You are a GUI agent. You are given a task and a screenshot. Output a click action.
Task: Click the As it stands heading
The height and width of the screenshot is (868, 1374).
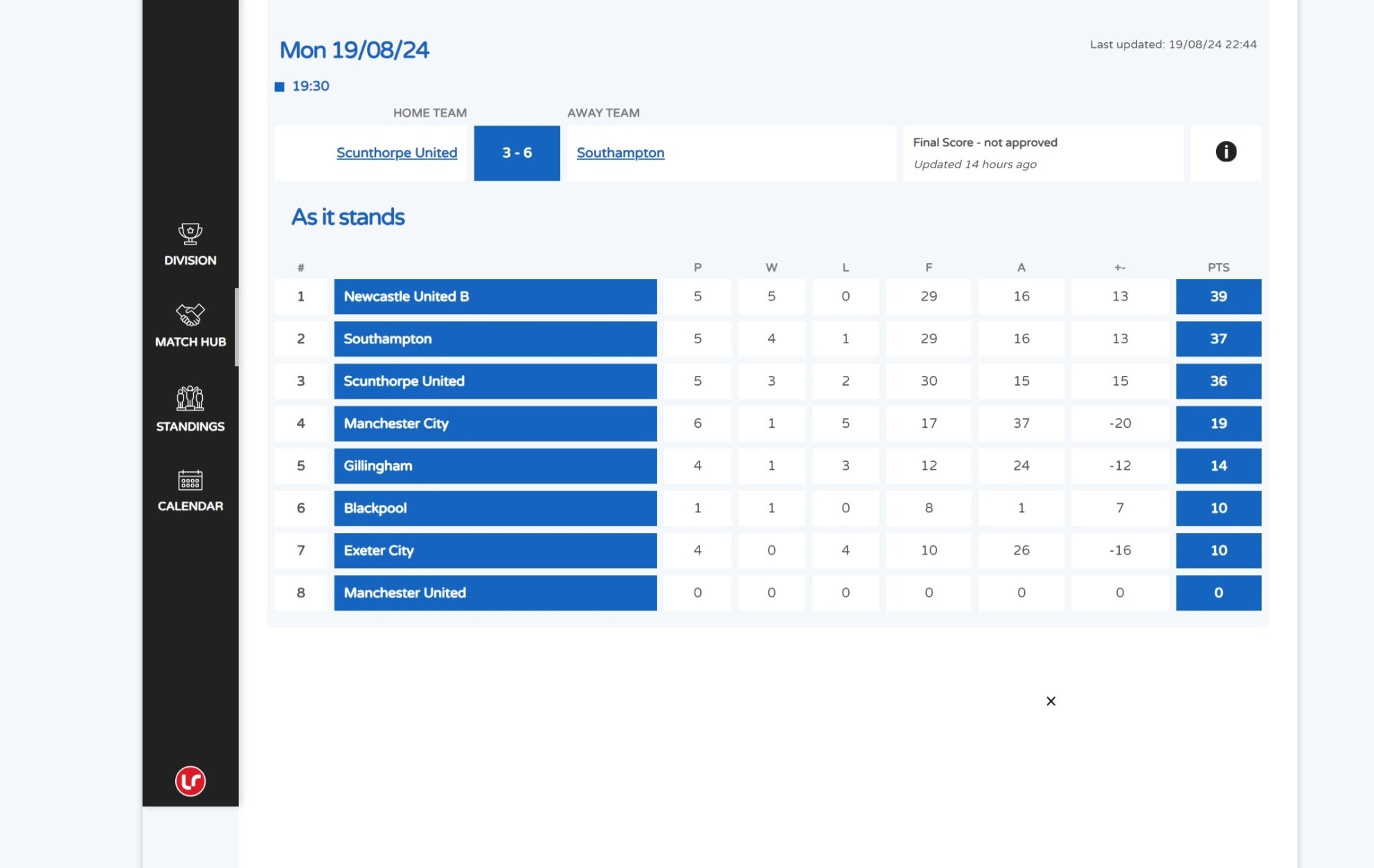(x=348, y=217)
